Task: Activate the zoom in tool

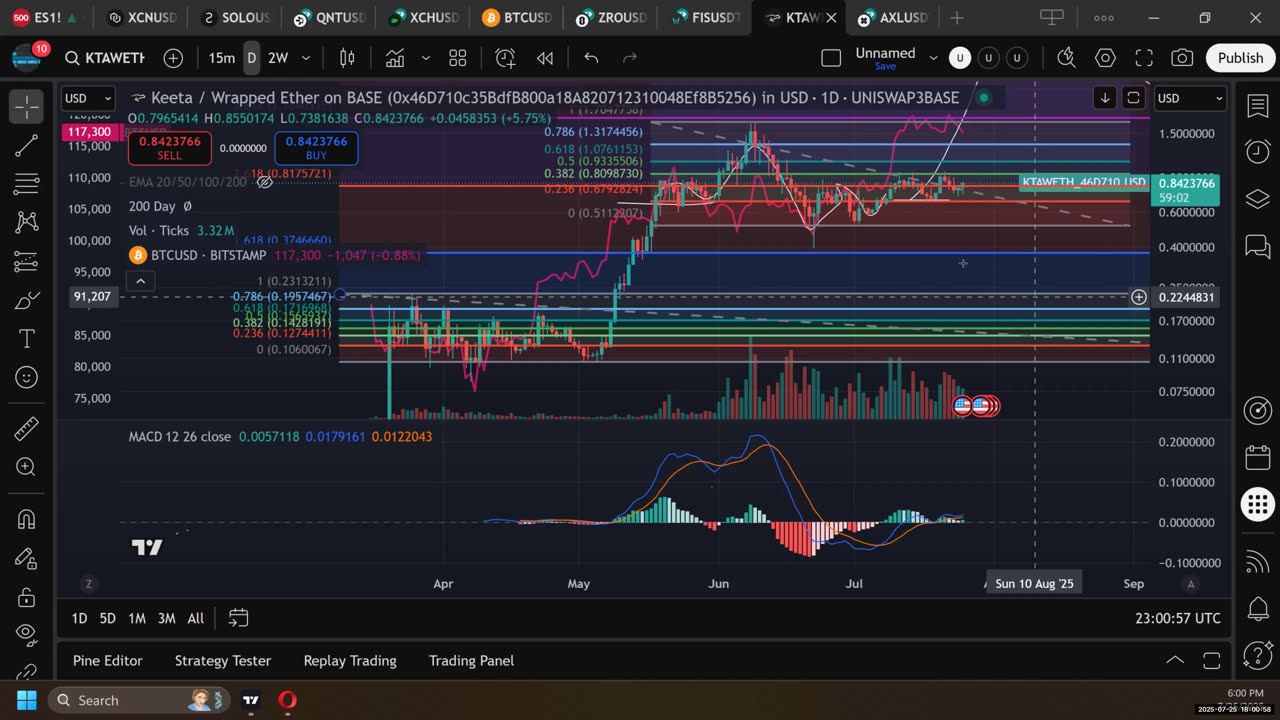Action: (x=27, y=467)
